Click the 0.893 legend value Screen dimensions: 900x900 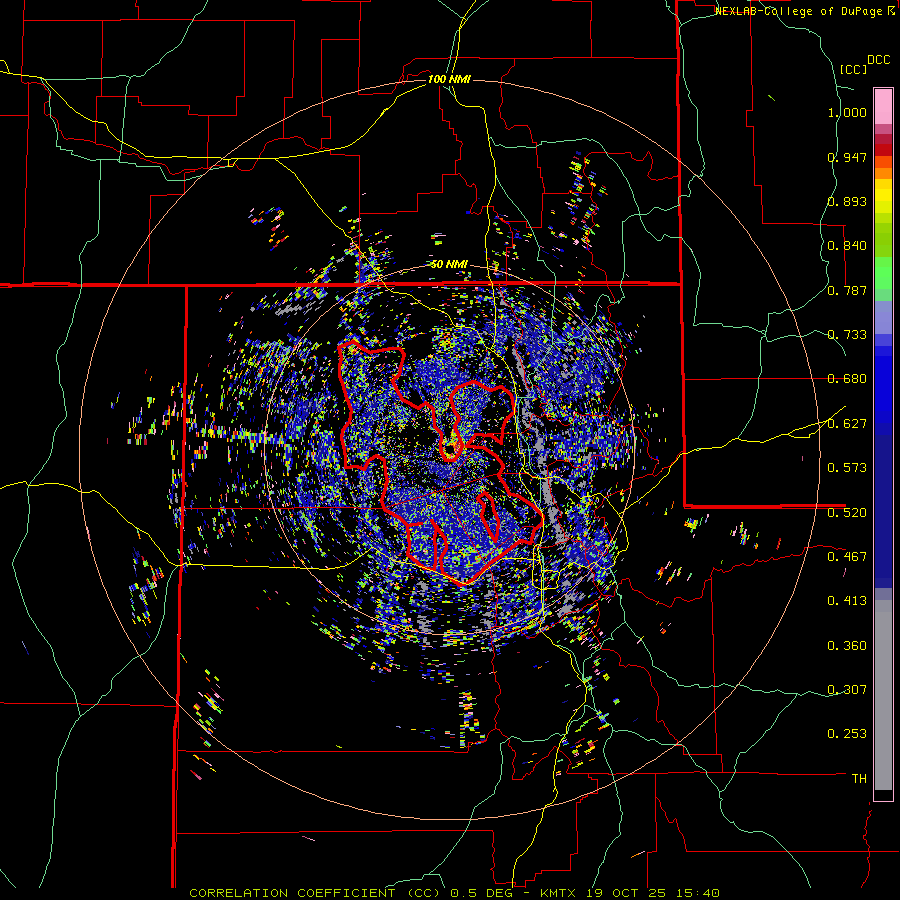(847, 201)
